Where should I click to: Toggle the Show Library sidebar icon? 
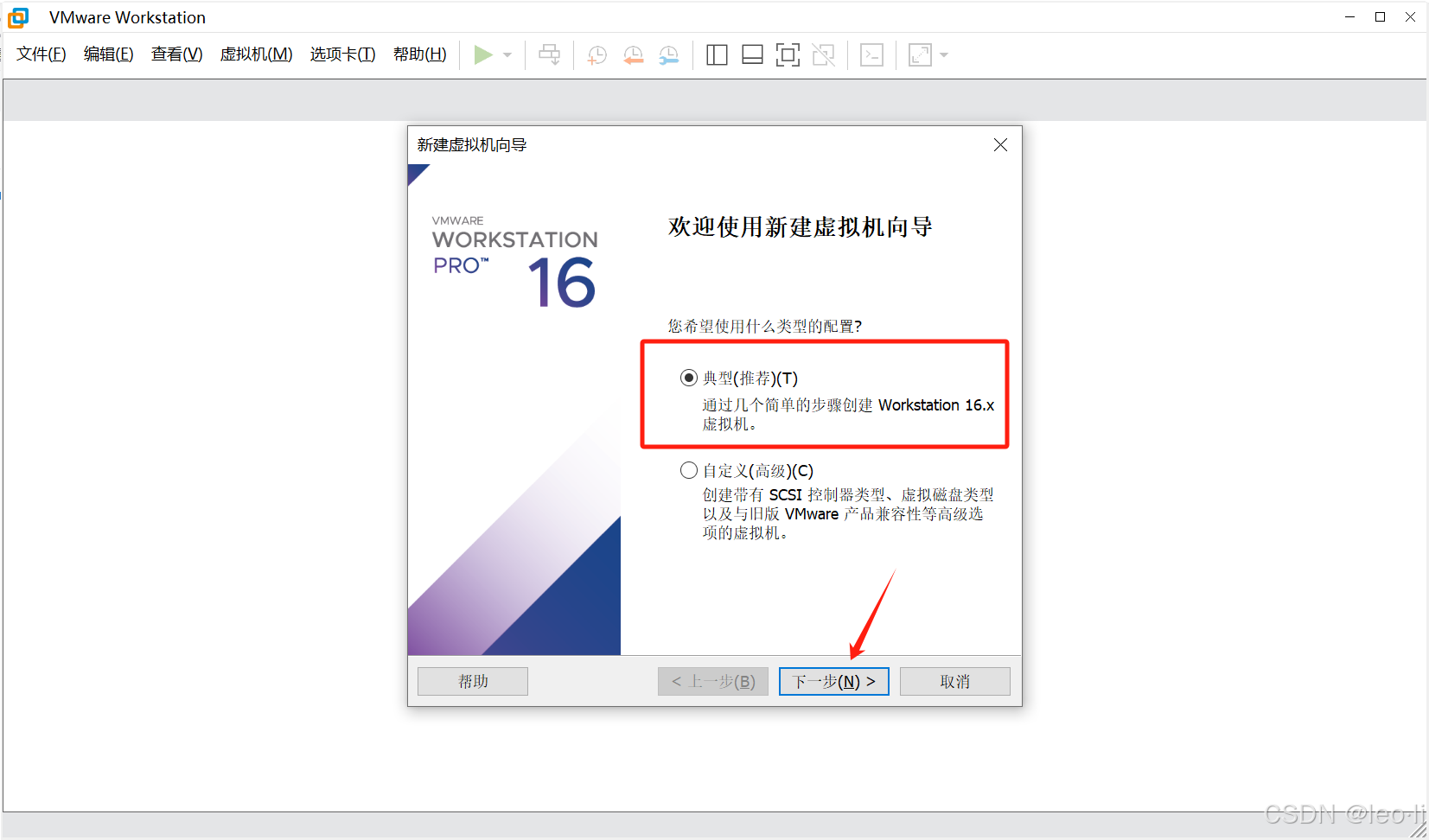717,55
